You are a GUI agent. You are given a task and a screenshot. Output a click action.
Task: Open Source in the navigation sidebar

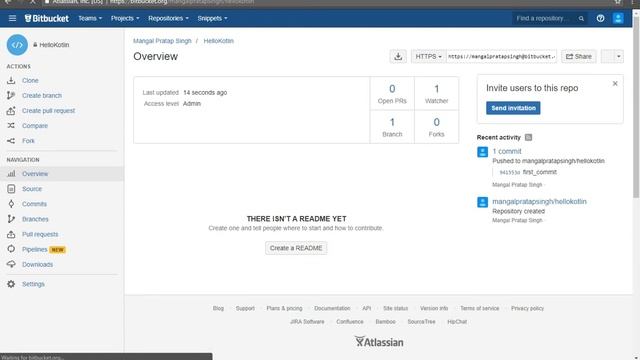32,189
